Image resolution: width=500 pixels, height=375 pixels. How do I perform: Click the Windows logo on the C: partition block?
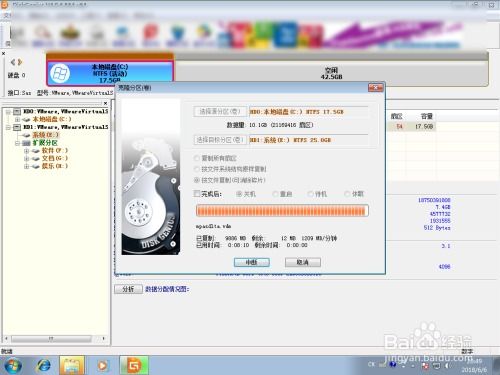(x=60, y=73)
